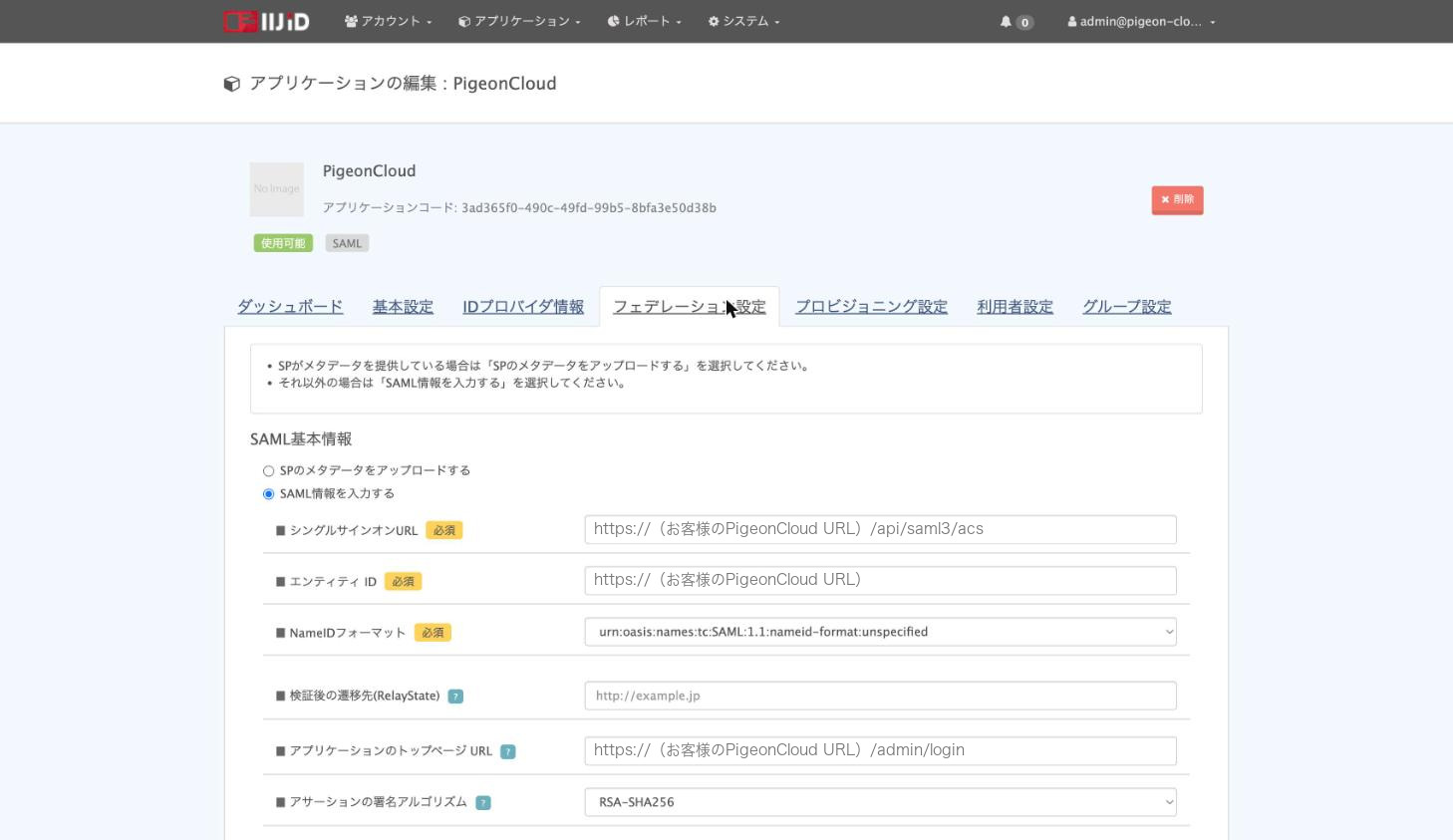Select SAML情報を入力する radio button

click(x=268, y=494)
